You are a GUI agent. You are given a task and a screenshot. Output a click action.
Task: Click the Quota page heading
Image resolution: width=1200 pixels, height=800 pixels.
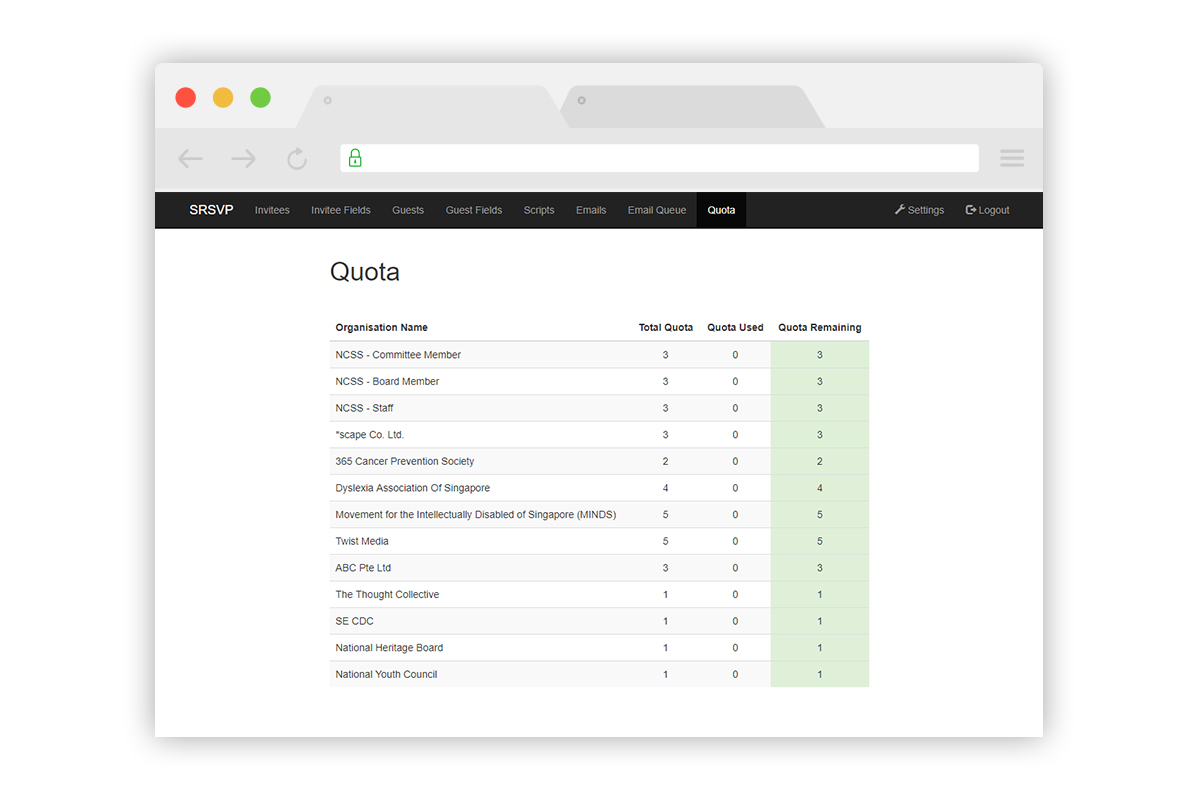click(x=365, y=272)
